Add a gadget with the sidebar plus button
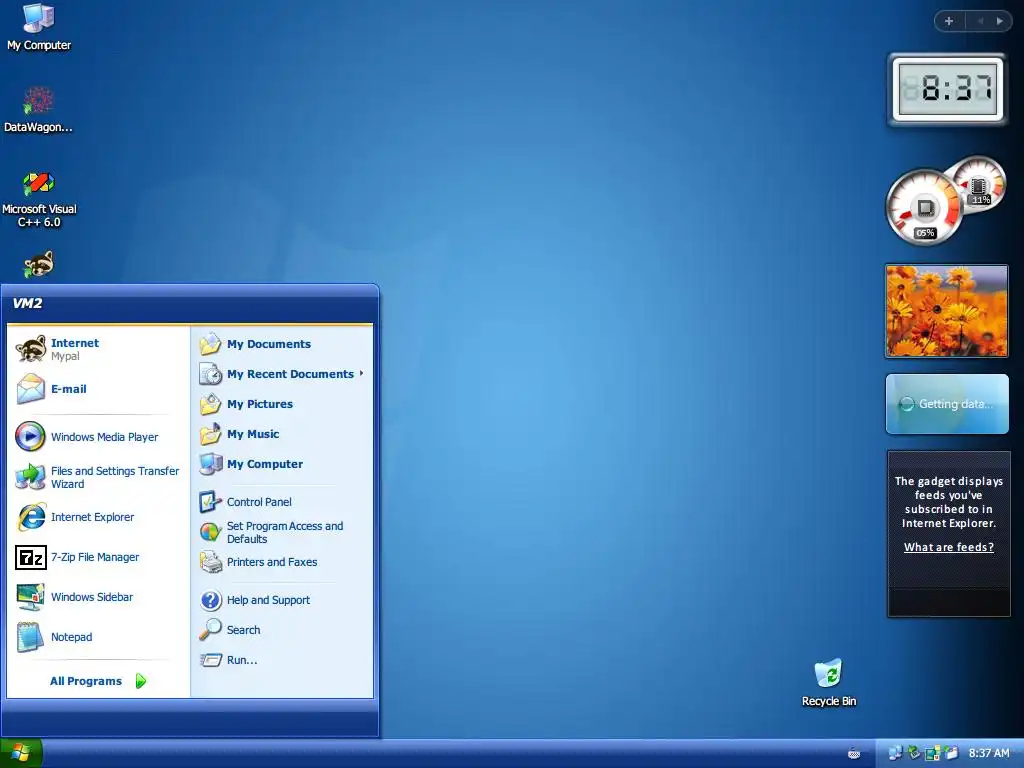This screenshot has width=1024, height=768. [949, 21]
